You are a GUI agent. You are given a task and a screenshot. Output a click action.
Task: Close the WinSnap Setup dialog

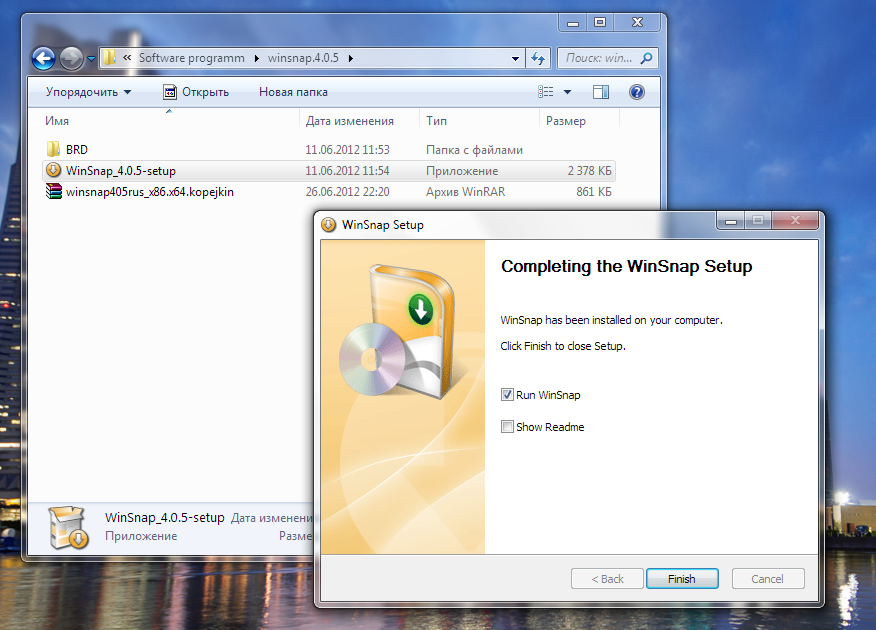tap(796, 221)
